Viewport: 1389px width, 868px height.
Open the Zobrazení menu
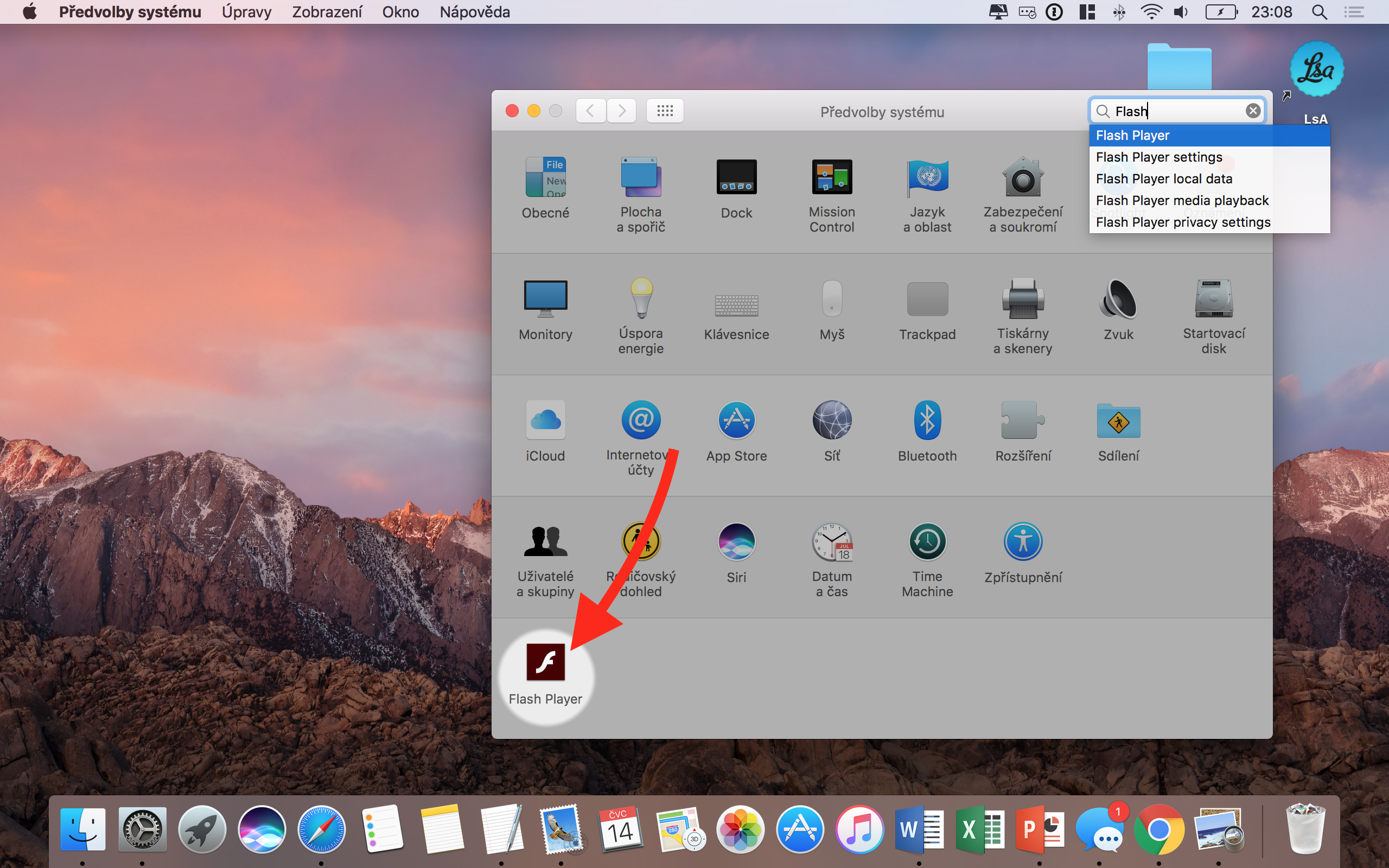[327, 12]
